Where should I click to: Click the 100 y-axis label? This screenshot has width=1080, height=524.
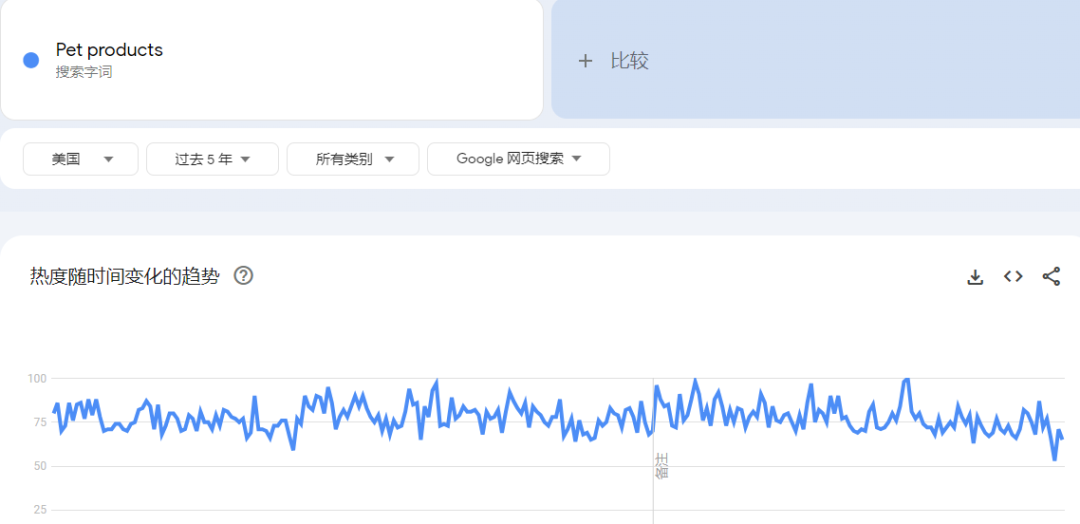click(x=37, y=378)
